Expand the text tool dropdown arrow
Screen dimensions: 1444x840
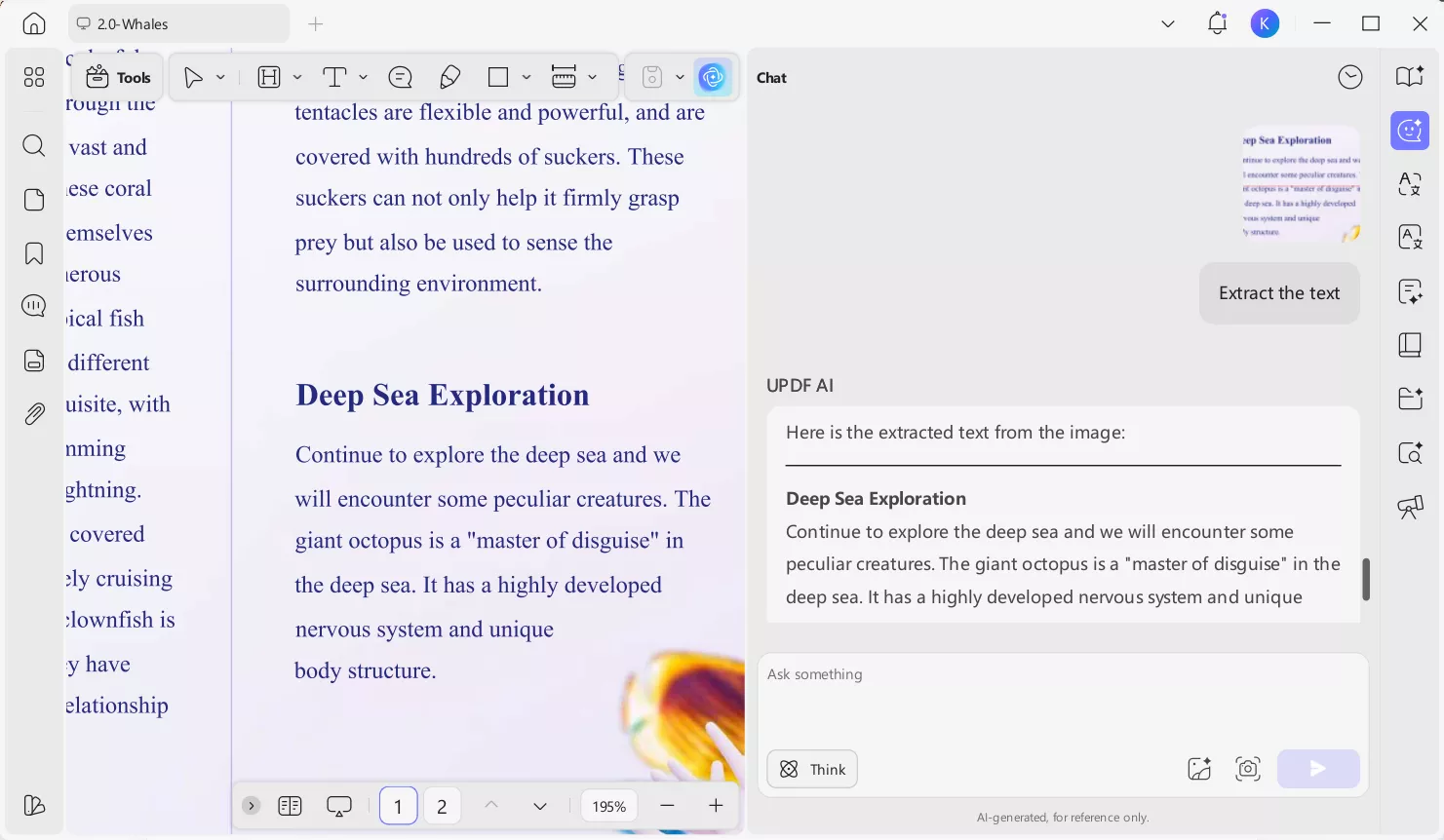[x=363, y=77]
